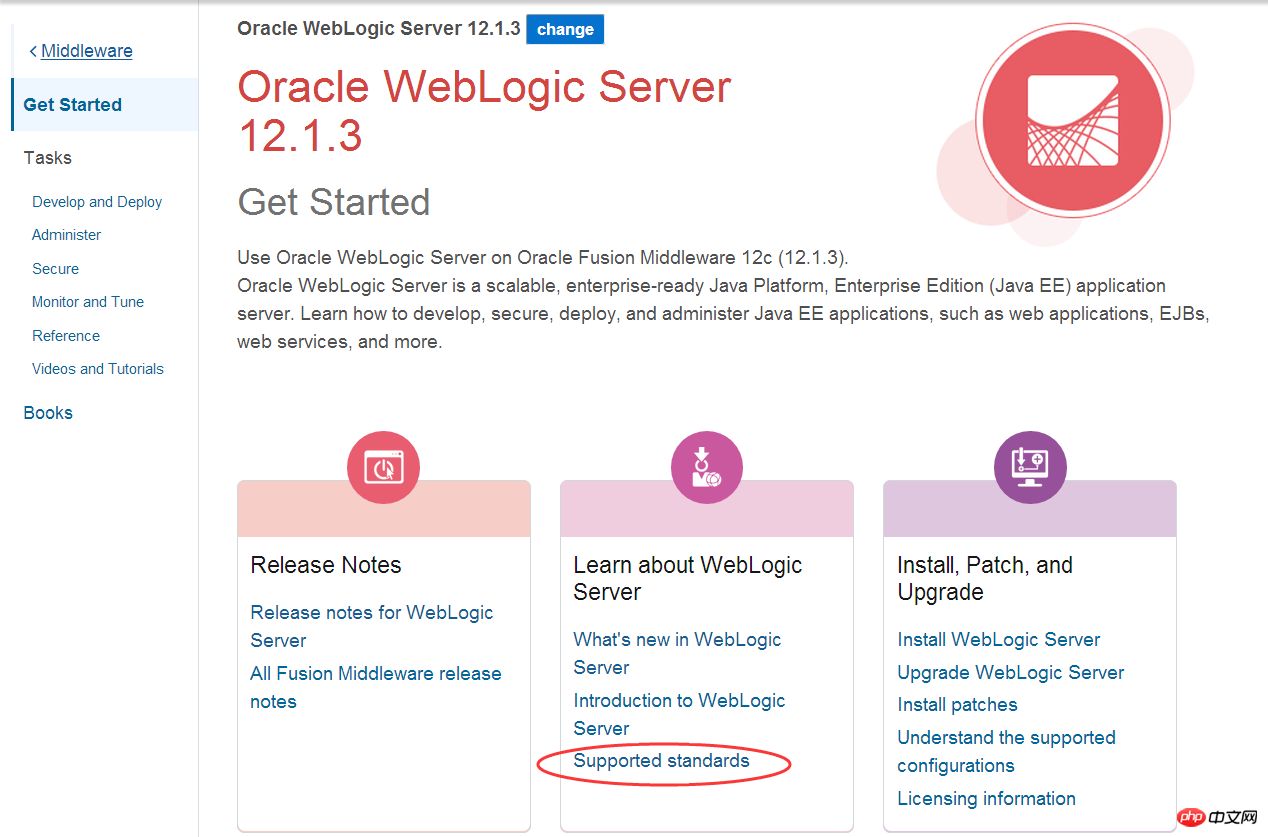Click the Install, Patch, and Upgrade heading
1268x837 pixels.
(x=985, y=578)
